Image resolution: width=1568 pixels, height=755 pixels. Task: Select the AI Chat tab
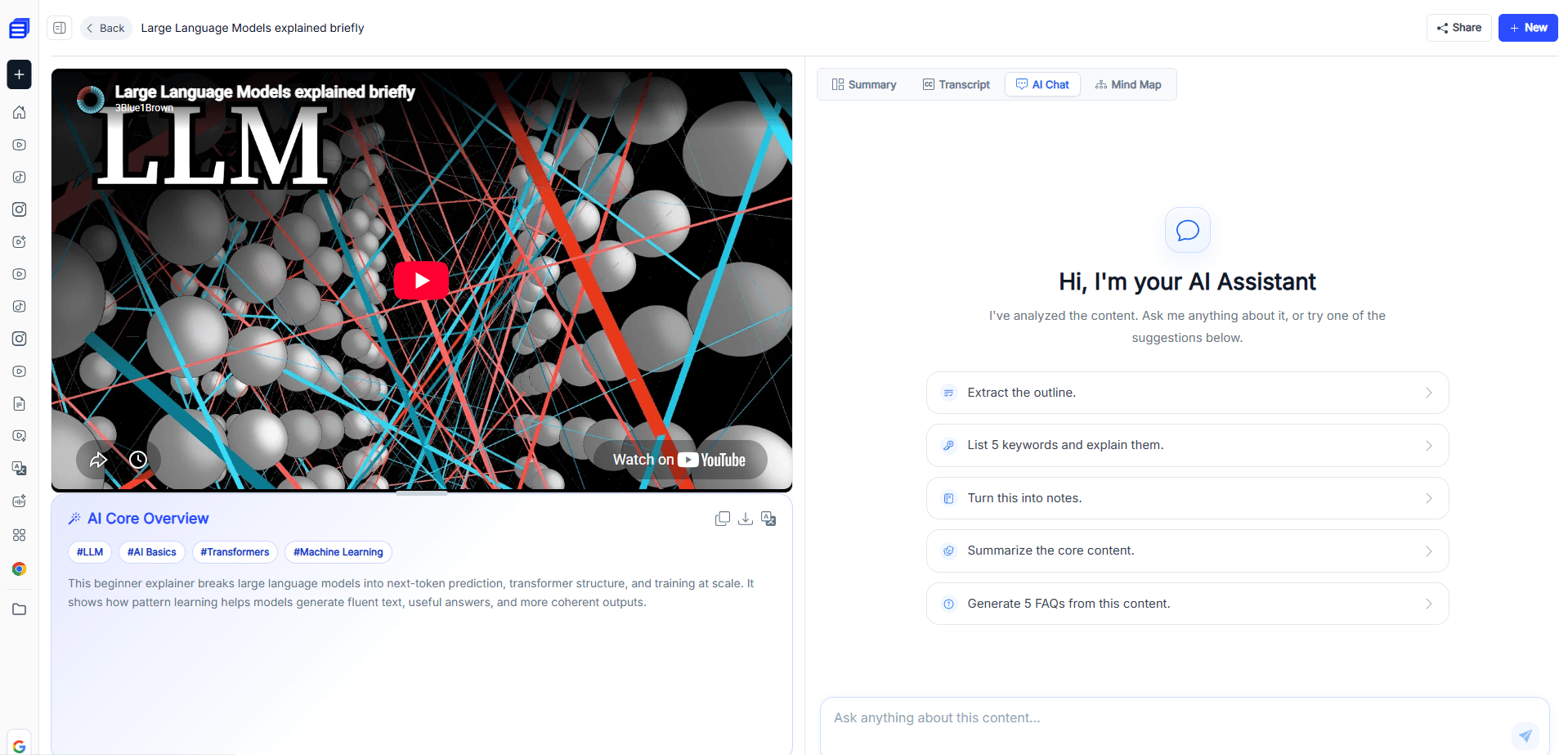coord(1042,84)
